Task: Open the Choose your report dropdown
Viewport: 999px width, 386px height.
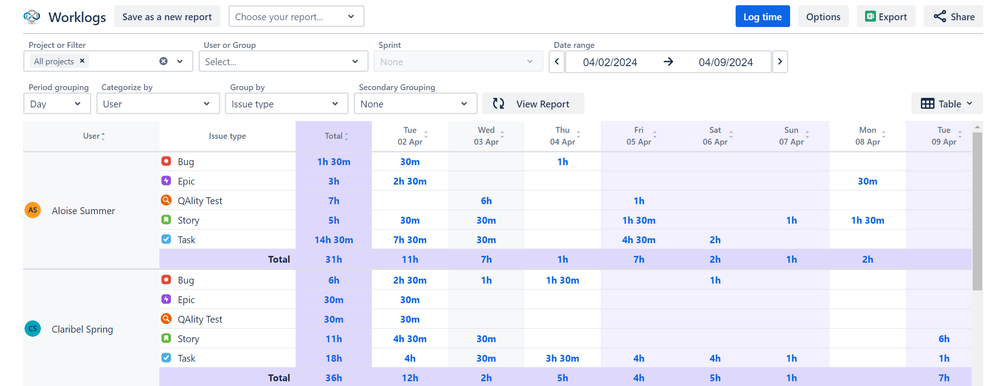Action: tap(296, 17)
